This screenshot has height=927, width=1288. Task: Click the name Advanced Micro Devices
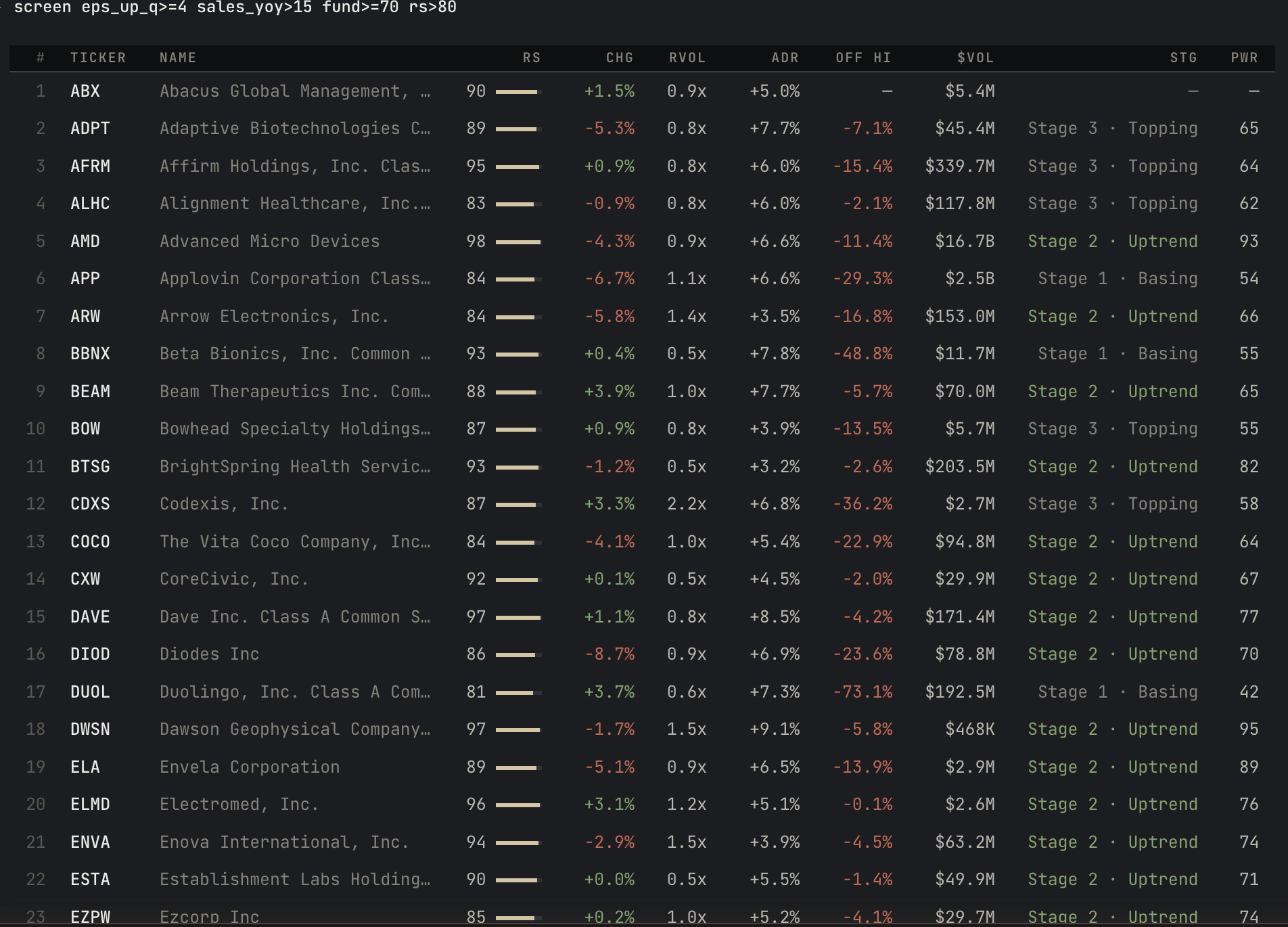click(x=270, y=242)
